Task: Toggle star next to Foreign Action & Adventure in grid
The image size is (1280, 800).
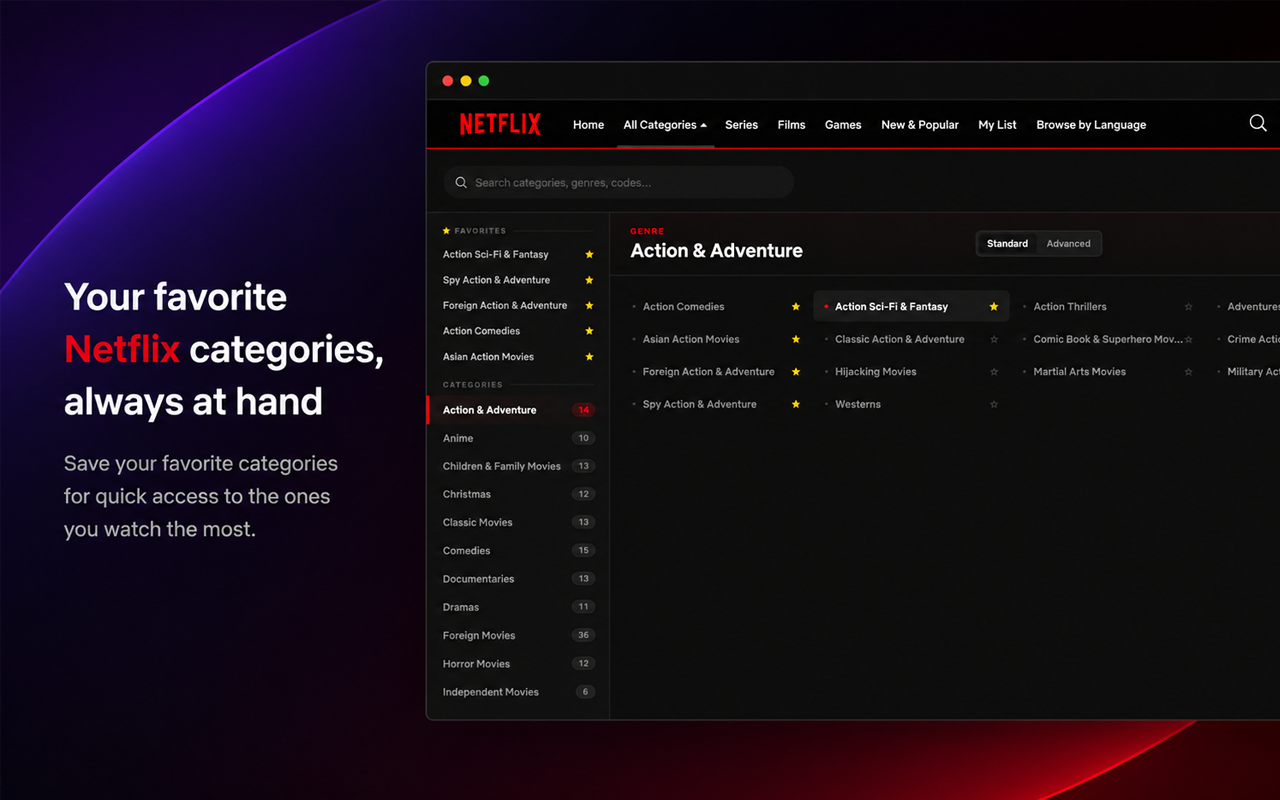Action: 796,372
